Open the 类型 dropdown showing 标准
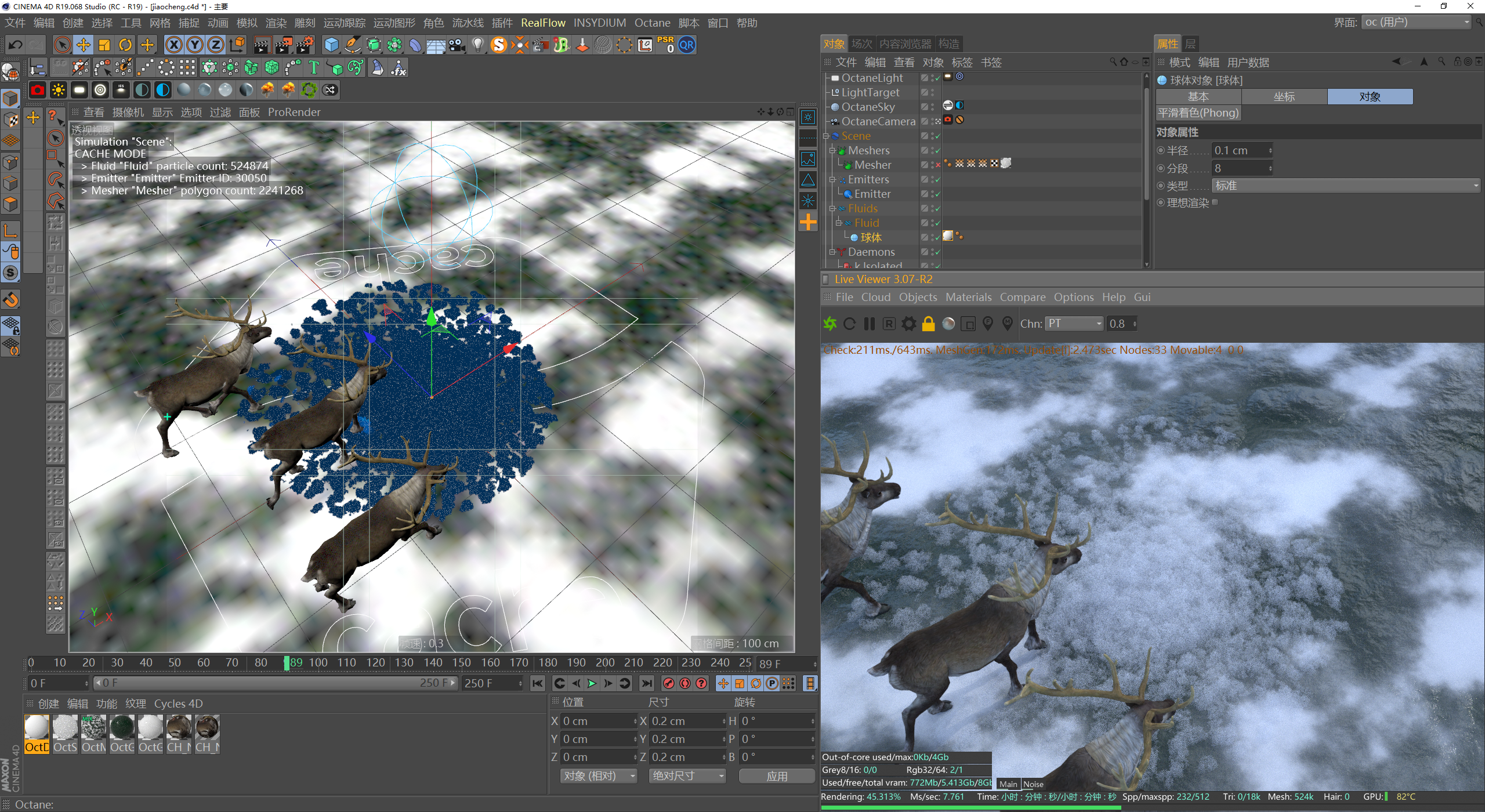 [x=1346, y=186]
